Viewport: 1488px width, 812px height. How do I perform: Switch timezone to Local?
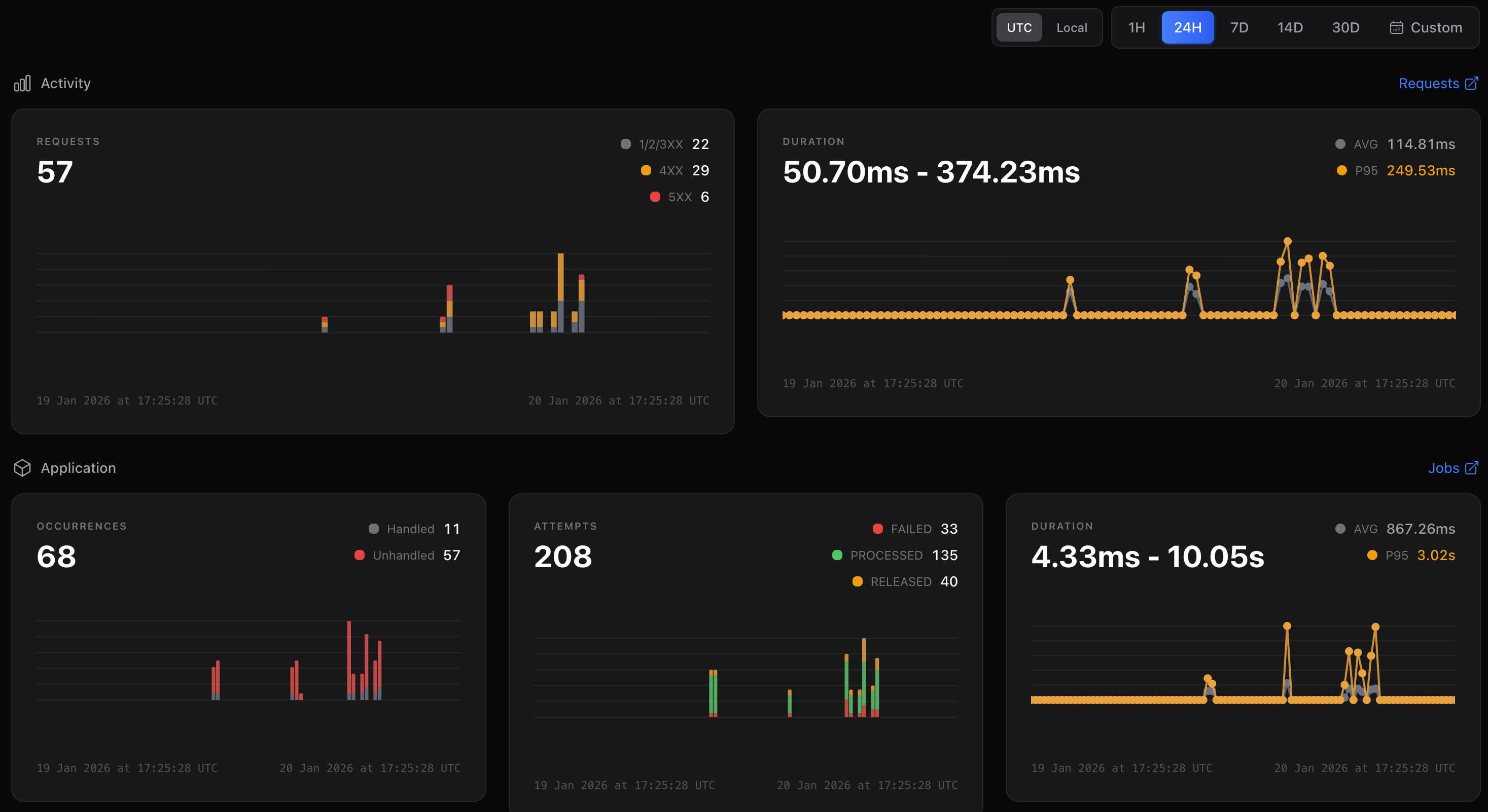click(1072, 27)
